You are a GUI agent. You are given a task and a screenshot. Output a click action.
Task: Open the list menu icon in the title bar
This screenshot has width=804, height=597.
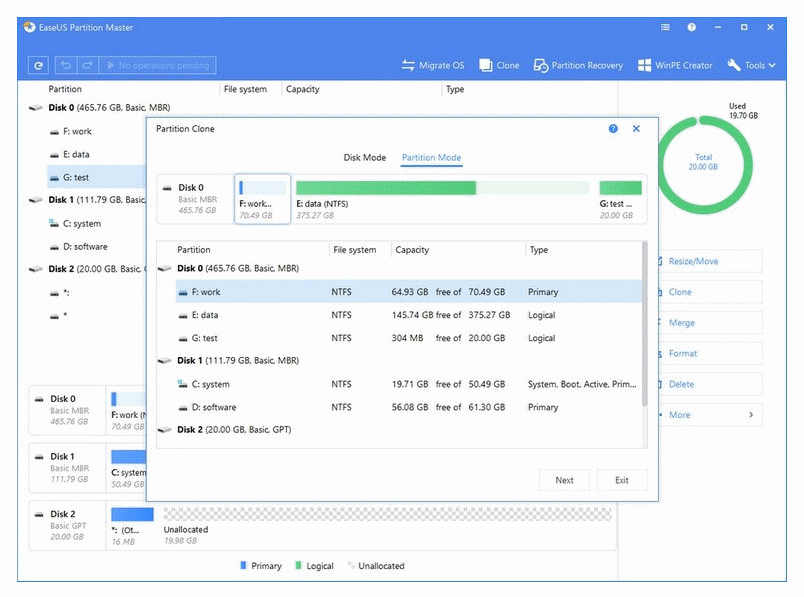tap(665, 27)
